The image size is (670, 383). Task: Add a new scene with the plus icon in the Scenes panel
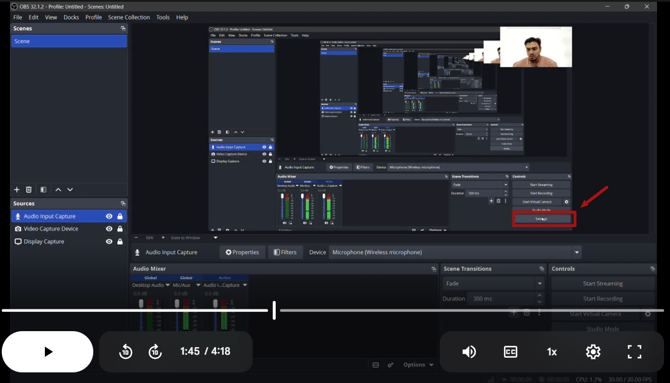tap(17, 189)
